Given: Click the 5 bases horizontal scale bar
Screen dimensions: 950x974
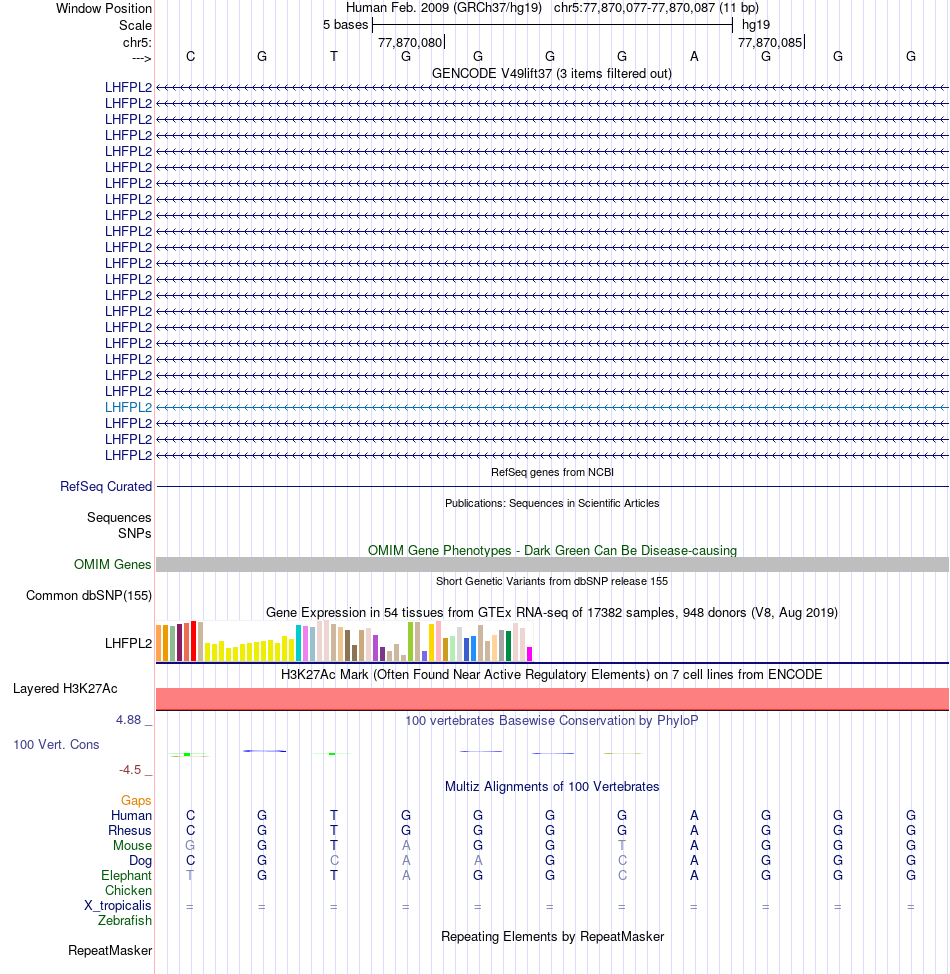Looking at the screenshot, I should coord(552,25).
